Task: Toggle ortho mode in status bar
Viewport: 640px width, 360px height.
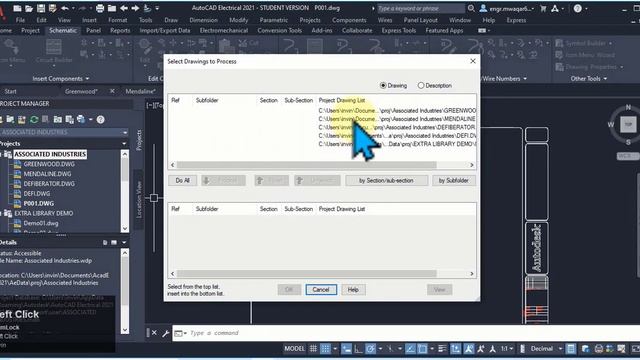Action: pos(358,349)
